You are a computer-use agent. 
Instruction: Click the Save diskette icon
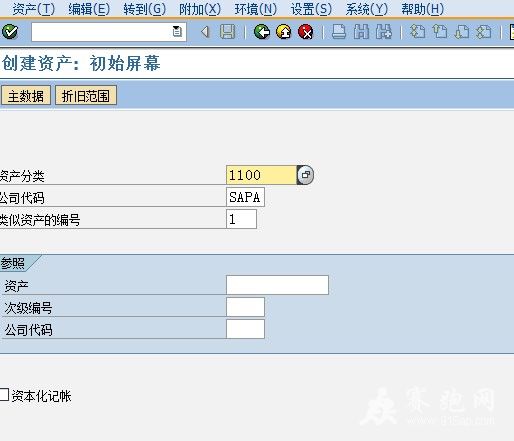coord(227,32)
